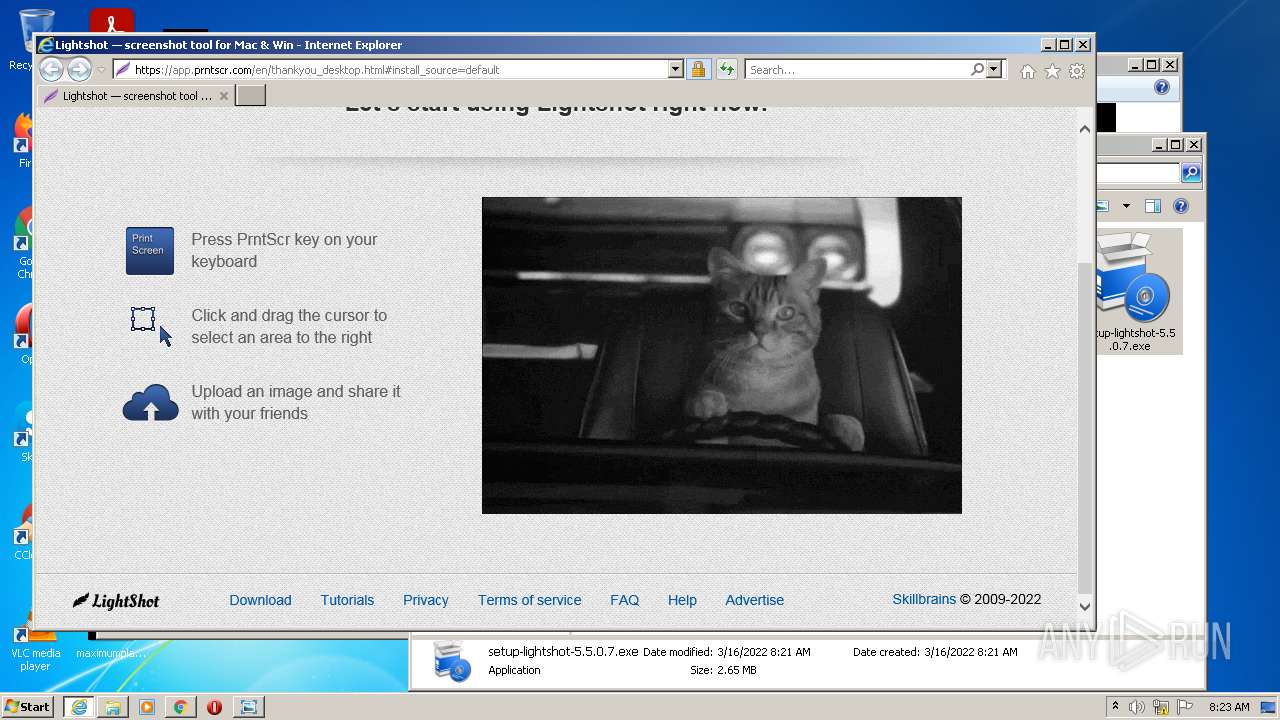
Task: Click the volume speaker tray icon
Action: (1137, 707)
